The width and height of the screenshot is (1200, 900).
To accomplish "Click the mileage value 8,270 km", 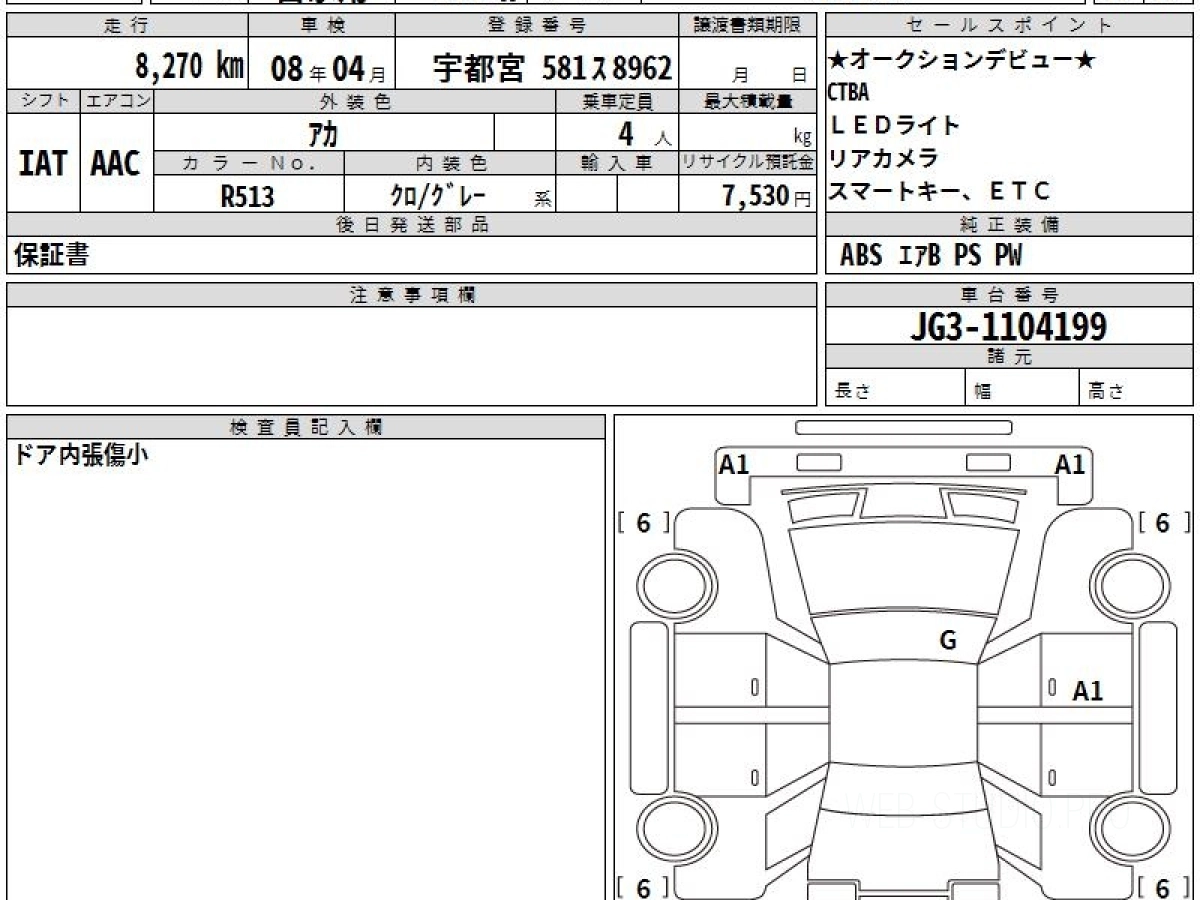I will 190,67.
